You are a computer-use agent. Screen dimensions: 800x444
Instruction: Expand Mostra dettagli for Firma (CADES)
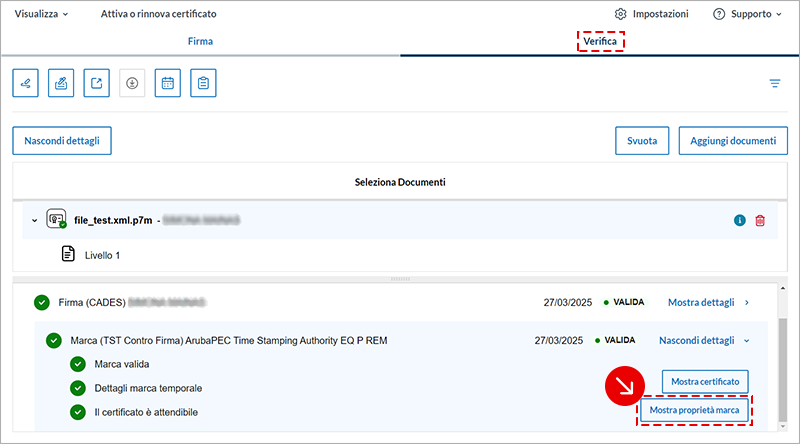[708, 302]
